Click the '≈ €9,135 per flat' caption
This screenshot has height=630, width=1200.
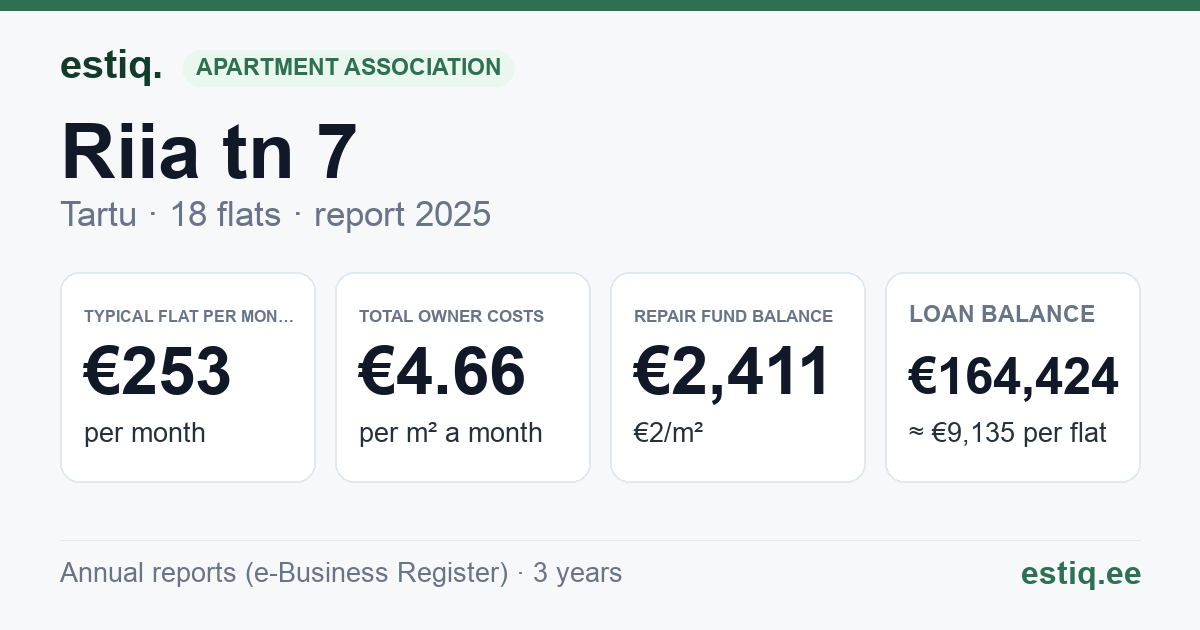(x=1008, y=433)
